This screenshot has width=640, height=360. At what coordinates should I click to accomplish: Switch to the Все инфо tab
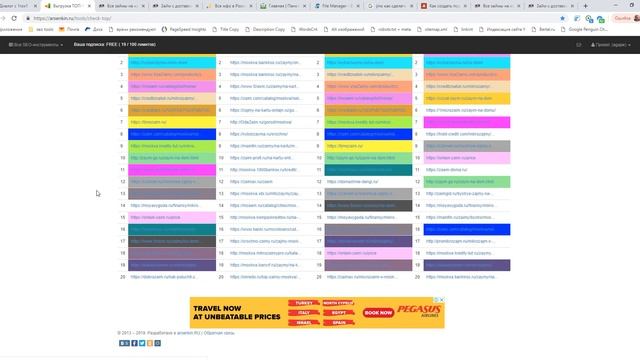(x=229, y=6)
